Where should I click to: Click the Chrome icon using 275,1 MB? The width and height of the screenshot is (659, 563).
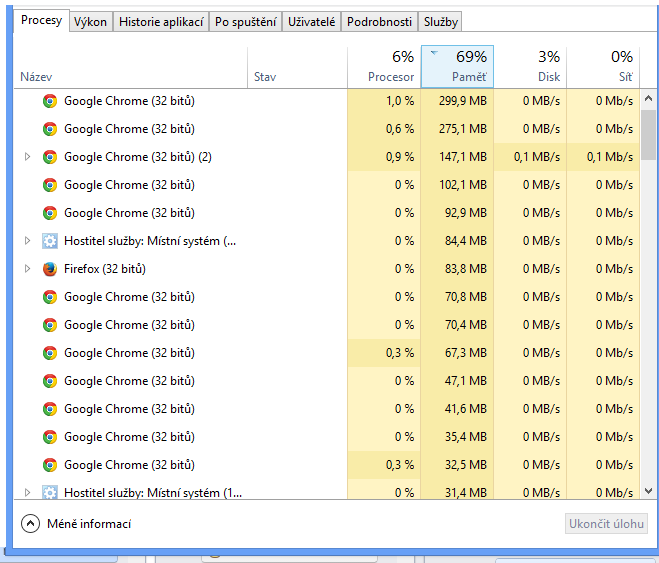click(x=50, y=129)
